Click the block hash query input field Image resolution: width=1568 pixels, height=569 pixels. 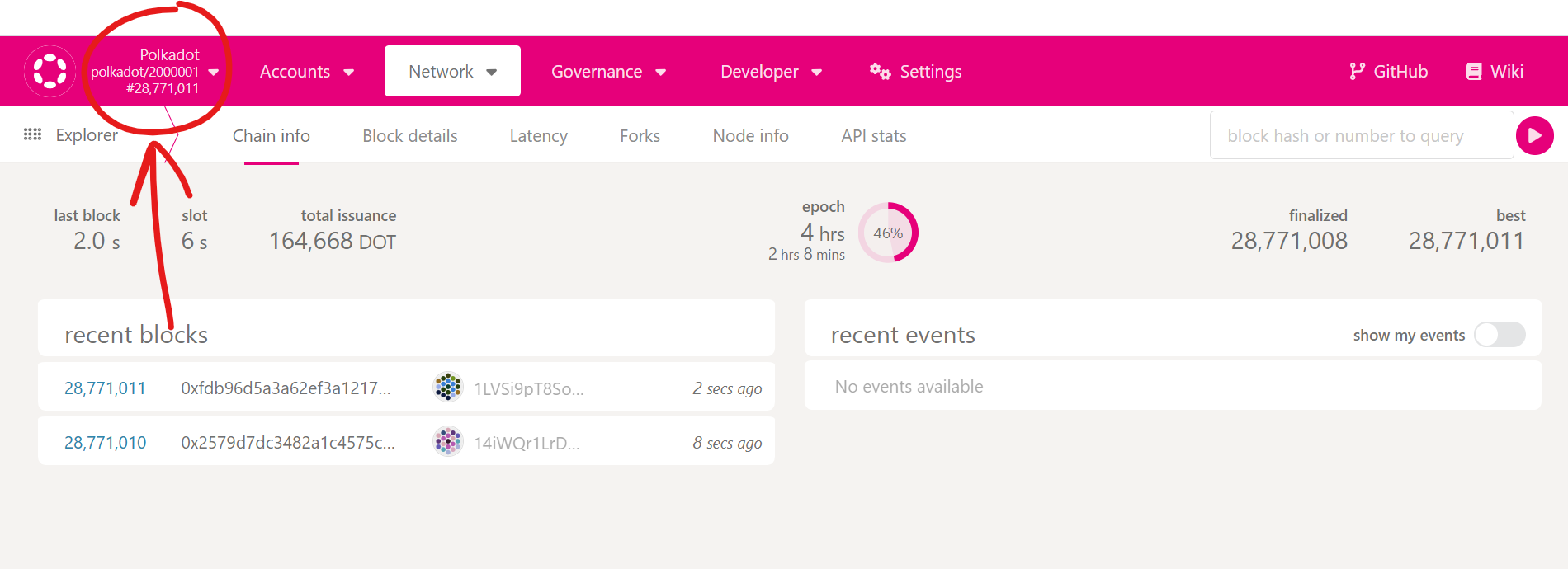pos(1362,136)
